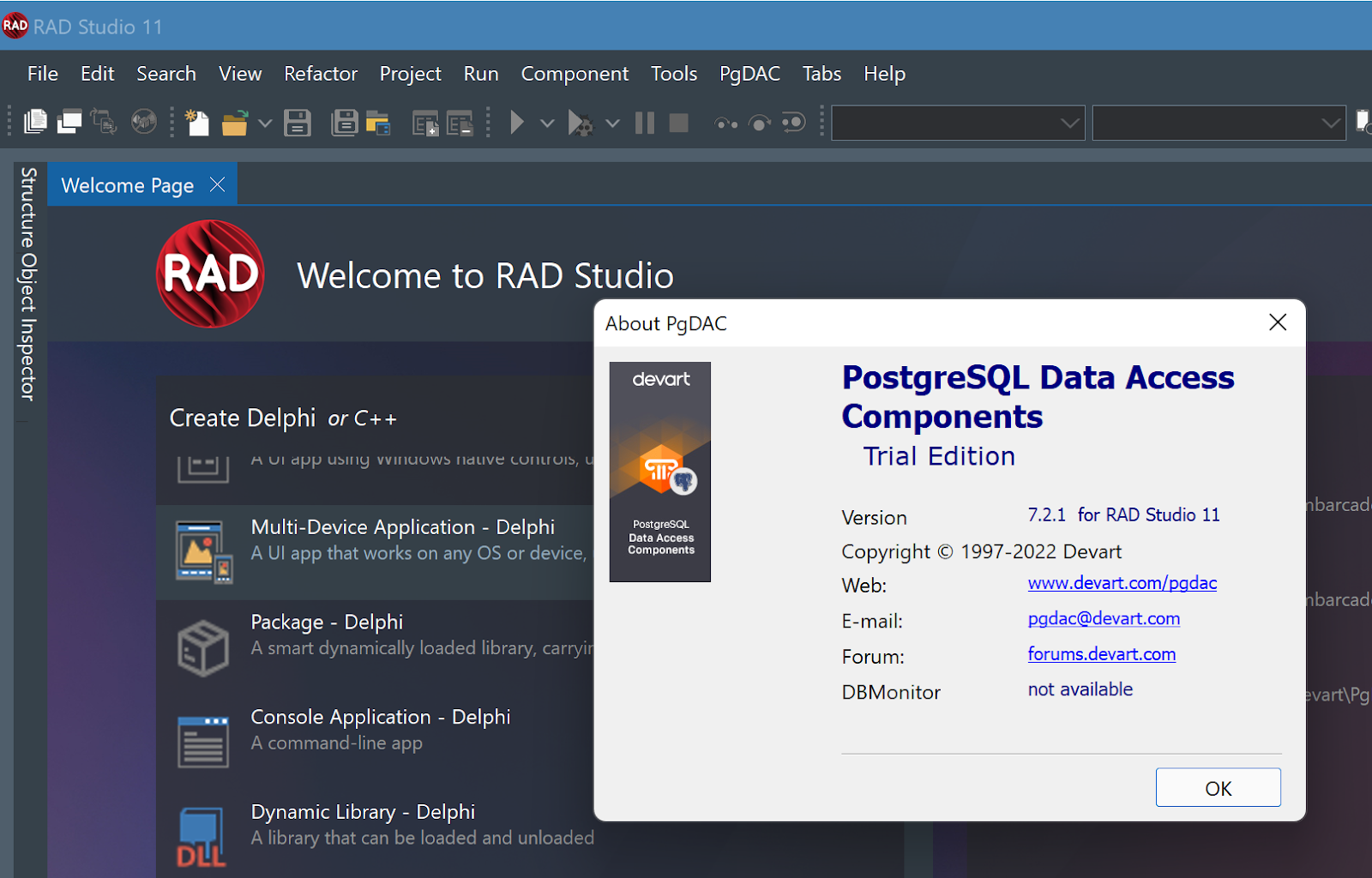
Task: Expand the Open file dropdown arrow
Action: (265, 123)
